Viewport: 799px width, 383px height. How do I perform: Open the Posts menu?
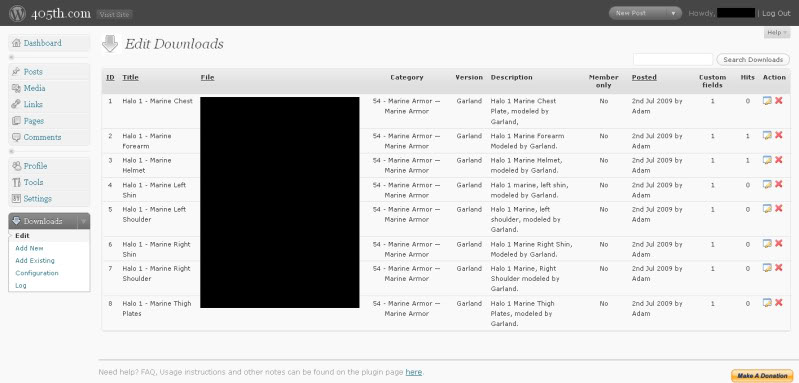pos(49,72)
